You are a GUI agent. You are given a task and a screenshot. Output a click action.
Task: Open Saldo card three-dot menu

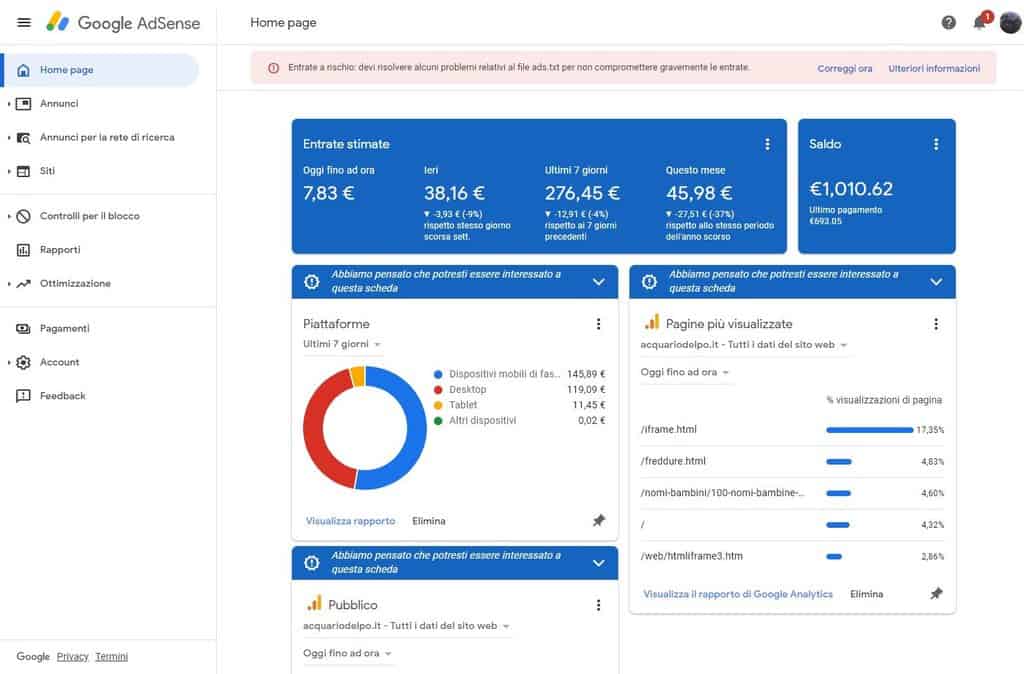(x=936, y=144)
